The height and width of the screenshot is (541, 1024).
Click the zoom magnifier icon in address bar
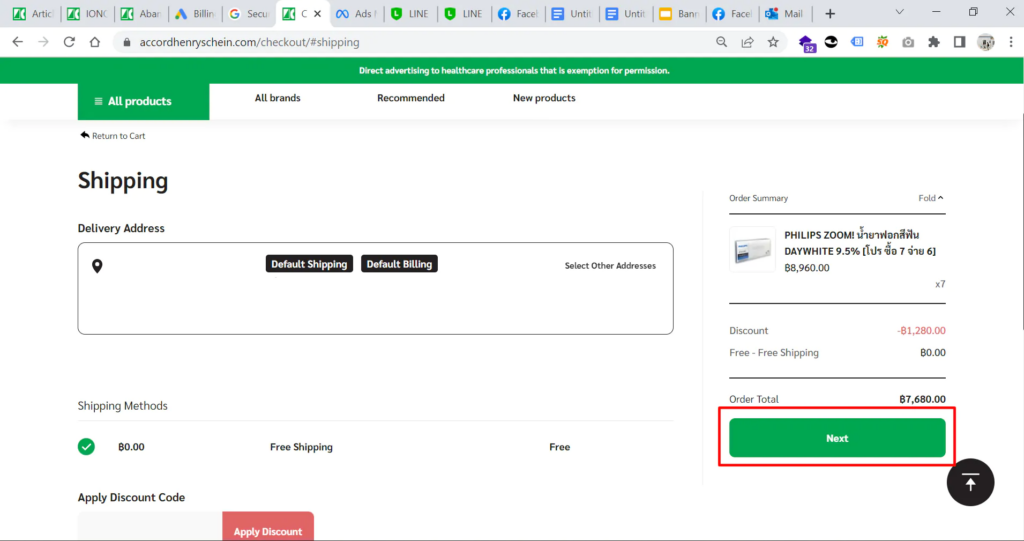tap(721, 42)
